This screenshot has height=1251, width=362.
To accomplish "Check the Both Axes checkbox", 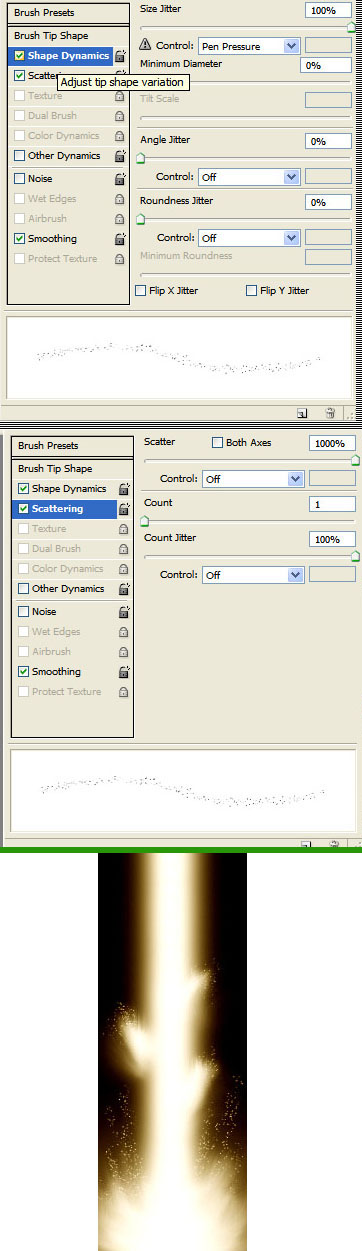I will 217,442.
